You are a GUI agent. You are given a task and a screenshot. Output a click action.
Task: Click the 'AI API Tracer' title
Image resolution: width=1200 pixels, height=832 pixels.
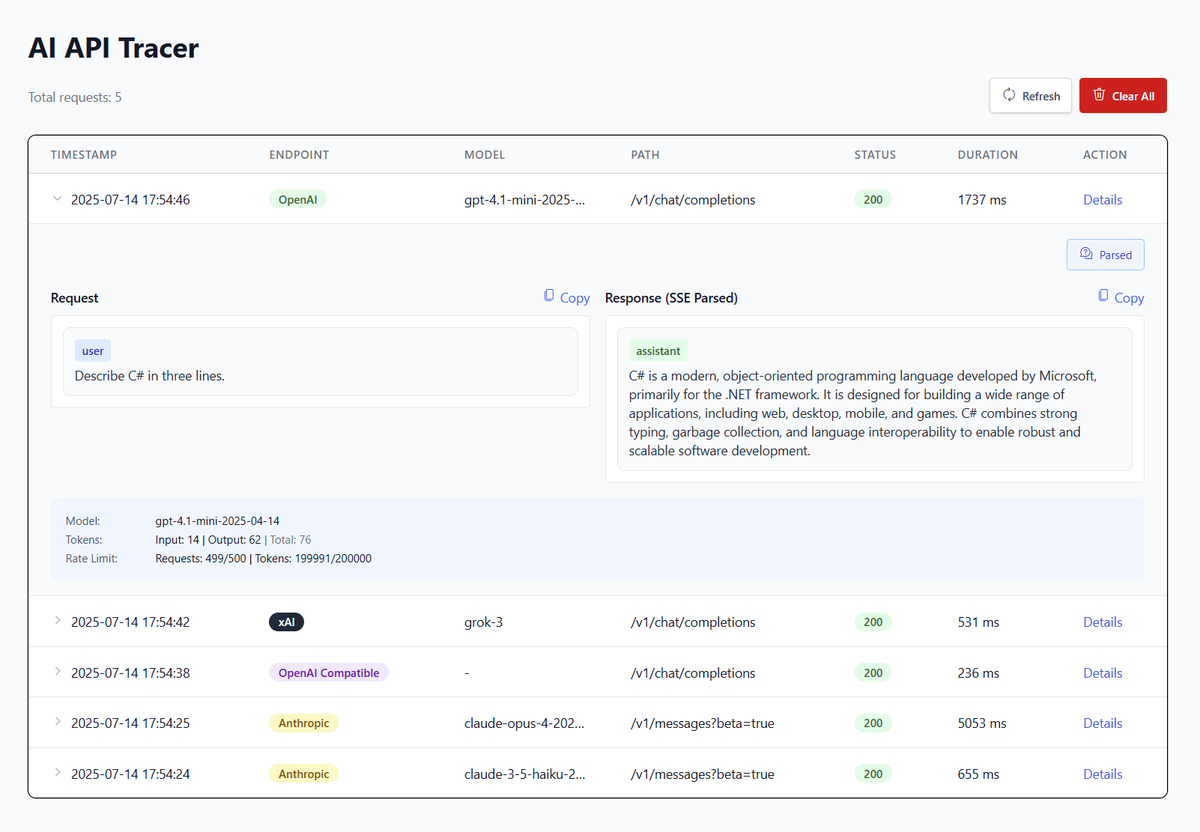click(x=113, y=47)
